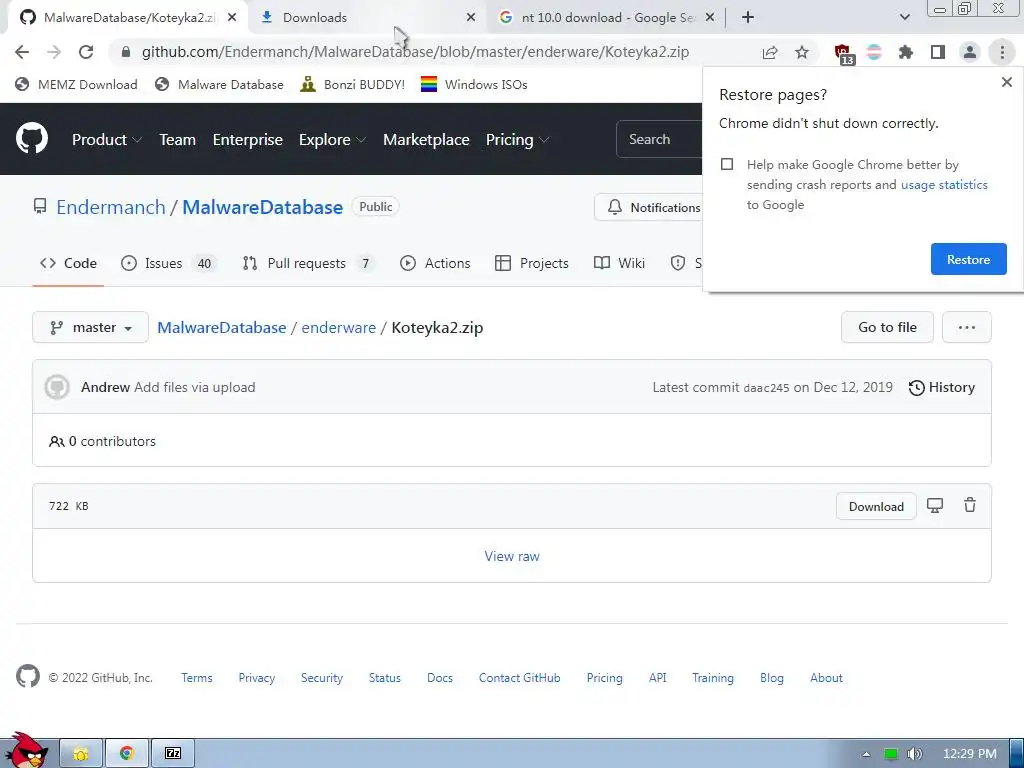
Task: Delete this file with trash icon
Action: [x=970, y=505]
